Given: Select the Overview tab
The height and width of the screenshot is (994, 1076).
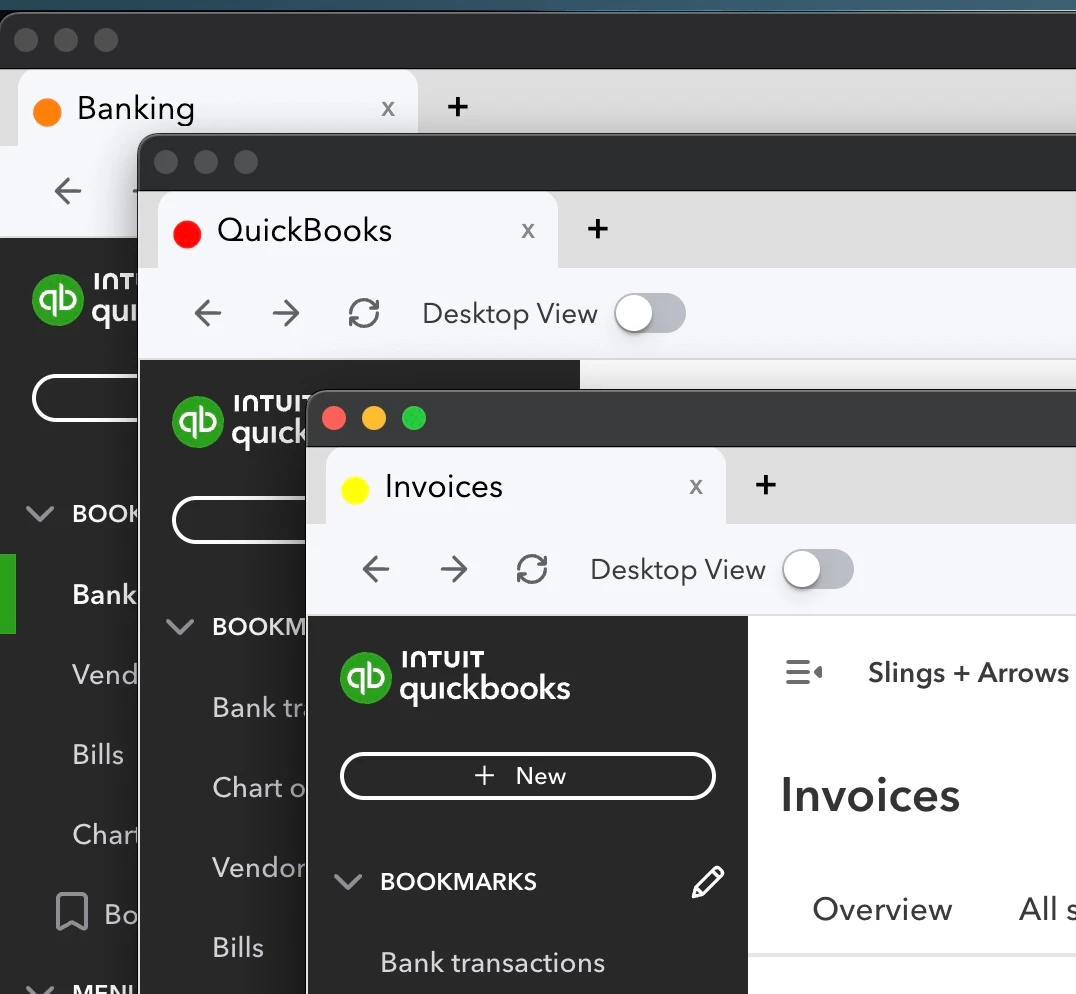Looking at the screenshot, I should tap(882, 909).
